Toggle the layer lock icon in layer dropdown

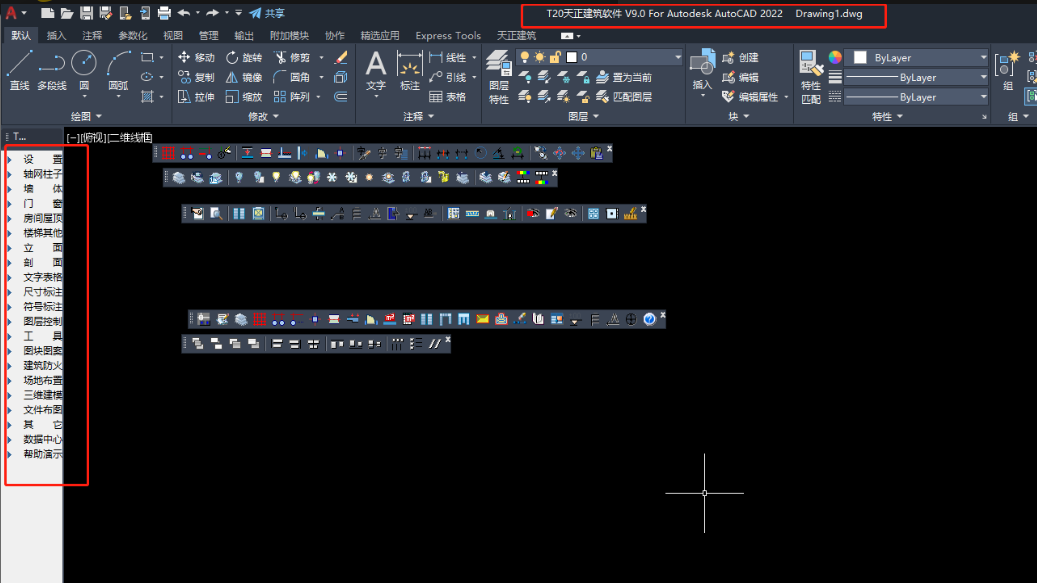pos(556,58)
